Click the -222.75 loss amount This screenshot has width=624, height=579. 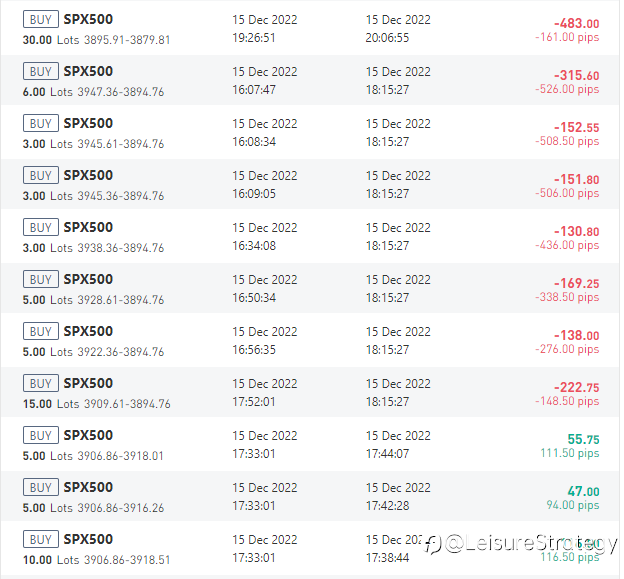(x=576, y=388)
